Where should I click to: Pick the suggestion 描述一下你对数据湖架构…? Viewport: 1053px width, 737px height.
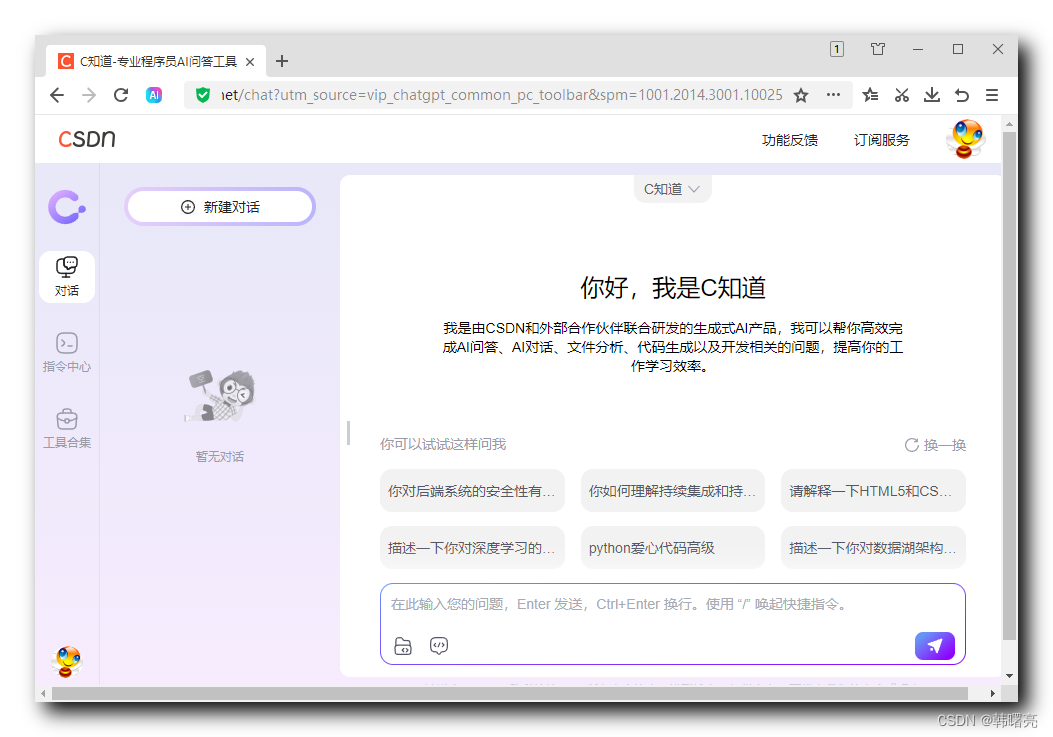873,548
